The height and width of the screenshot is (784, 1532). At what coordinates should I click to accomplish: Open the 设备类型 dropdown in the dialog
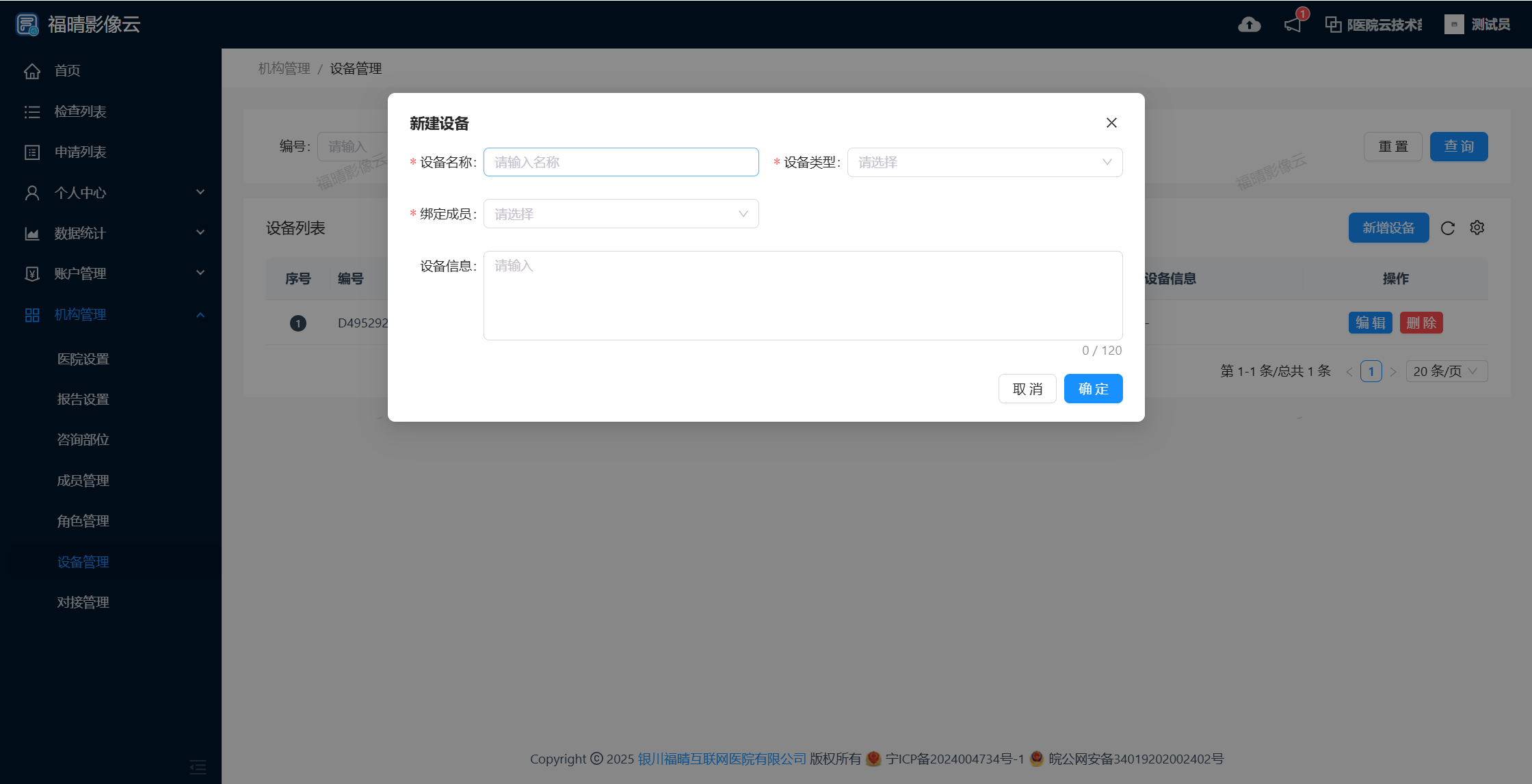(x=983, y=162)
